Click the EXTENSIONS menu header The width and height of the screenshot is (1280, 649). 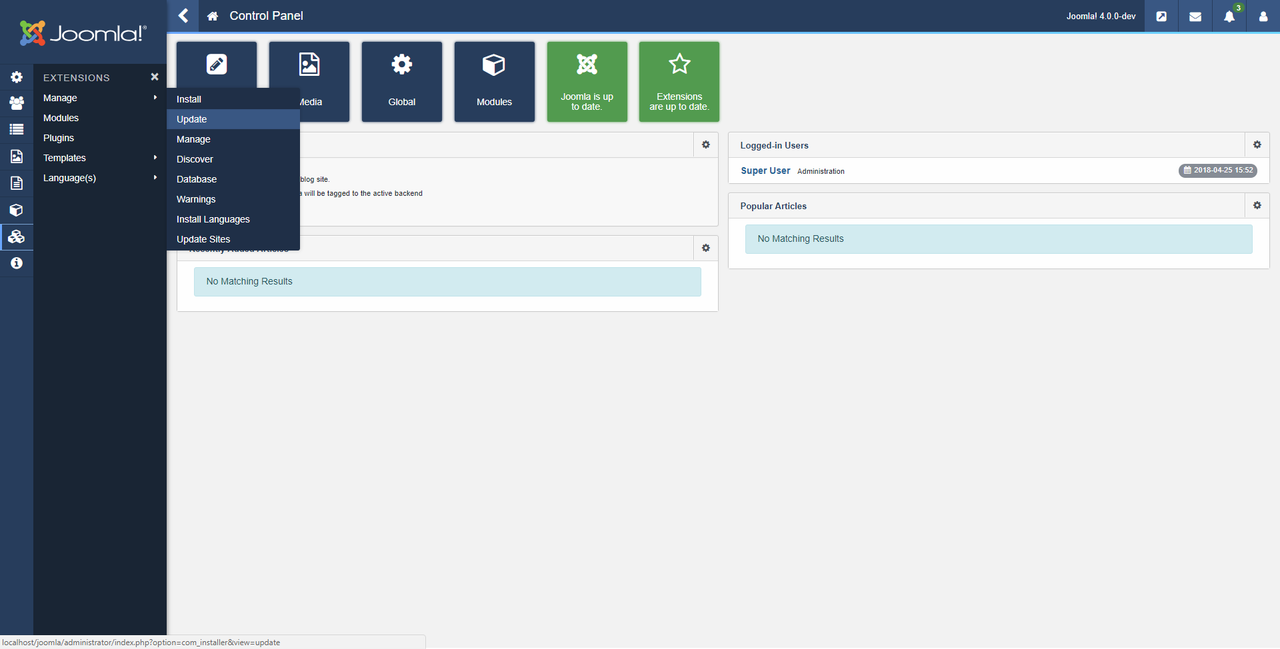tap(77, 78)
